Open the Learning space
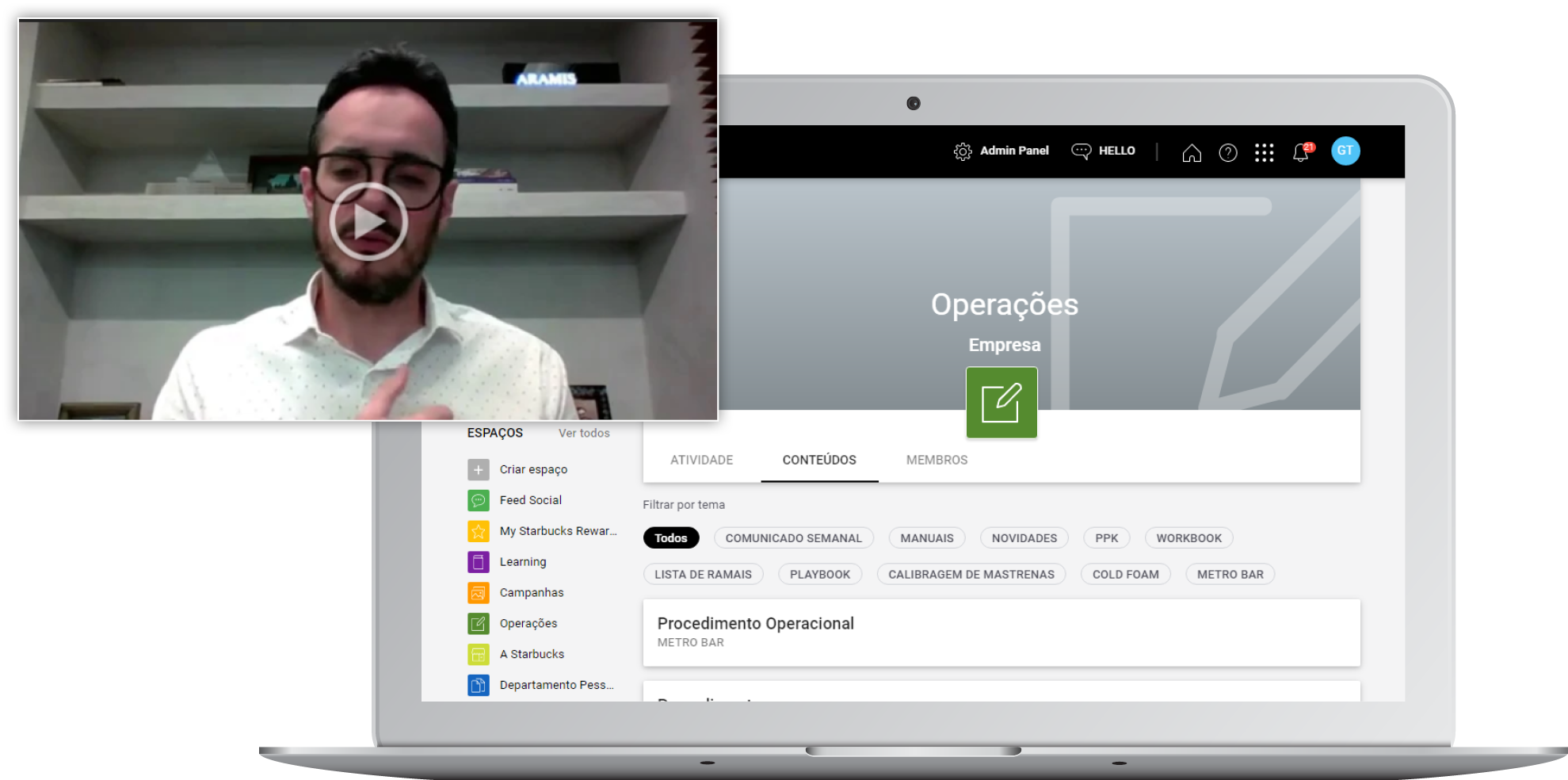This screenshot has width=1568, height=780. click(522, 562)
